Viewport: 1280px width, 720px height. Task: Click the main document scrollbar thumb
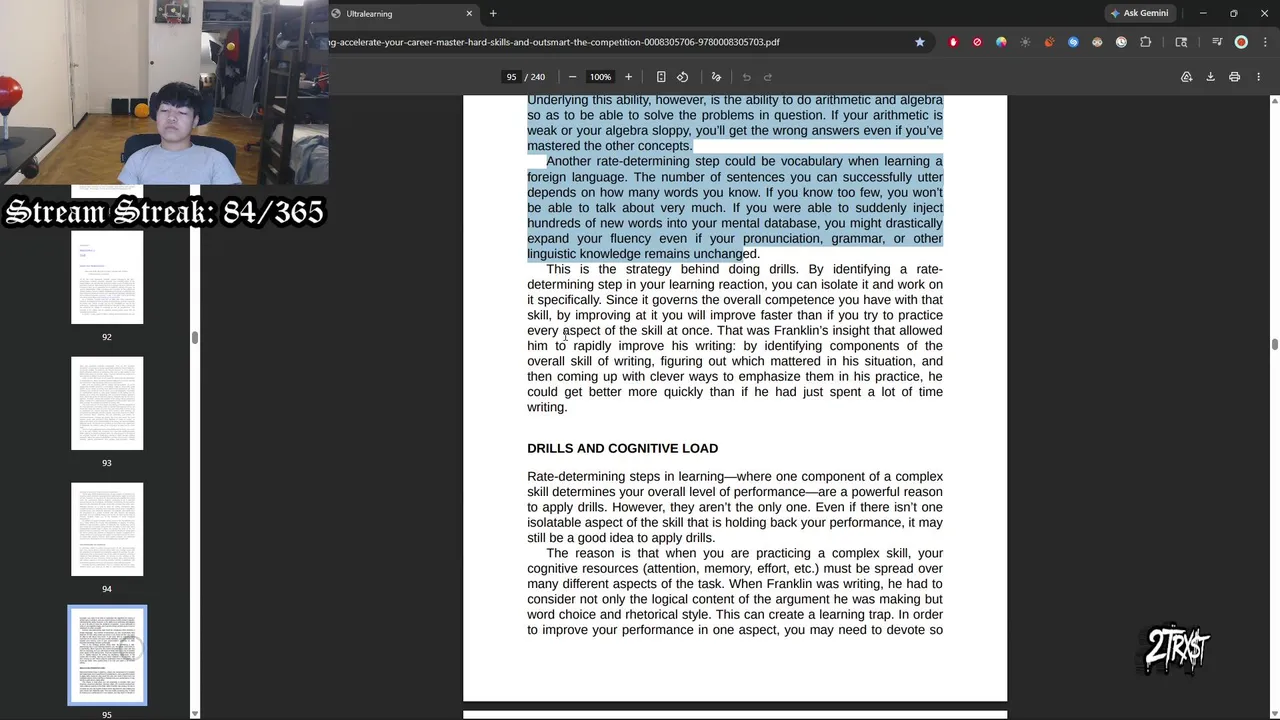point(1274,345)
